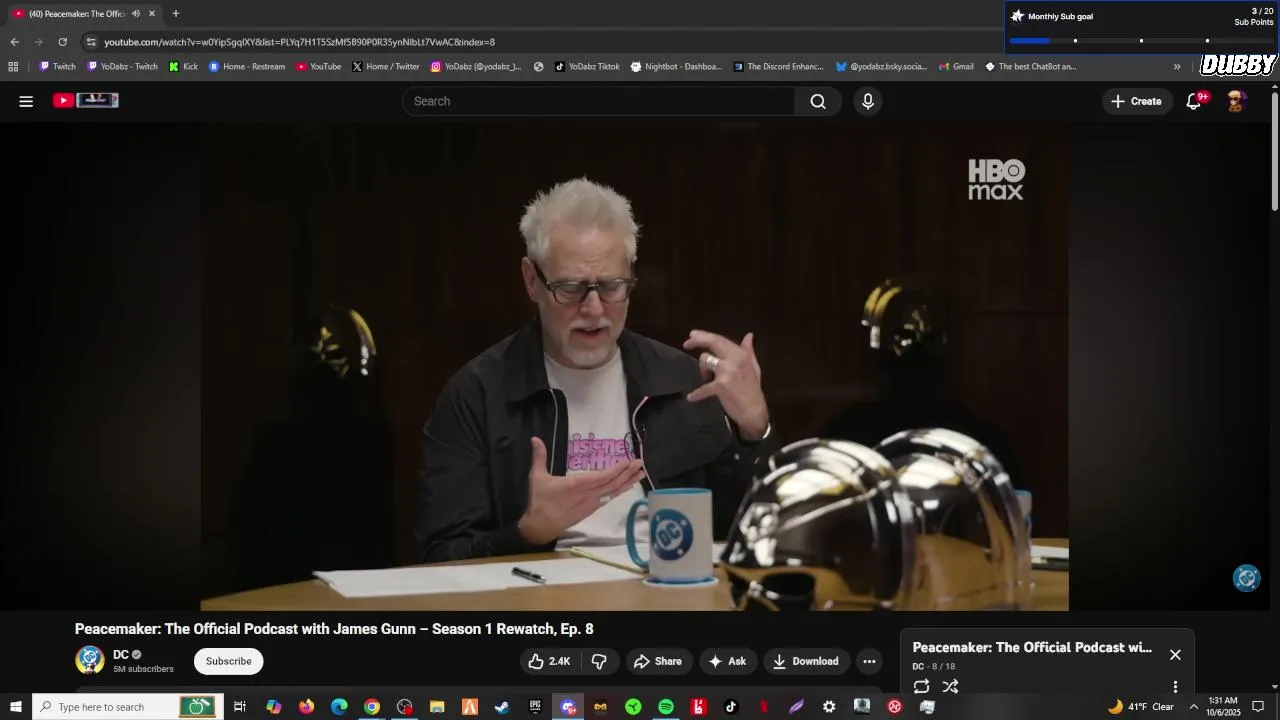1280x720 pixels.
Task: Open the Windows Start menu
Action: click(16, 707)
